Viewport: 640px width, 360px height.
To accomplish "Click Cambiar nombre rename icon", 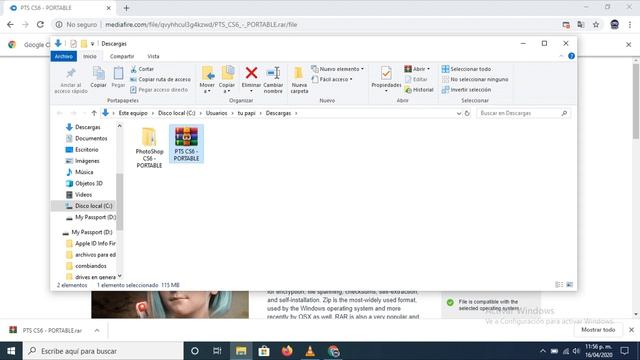I will click(273, 80).
